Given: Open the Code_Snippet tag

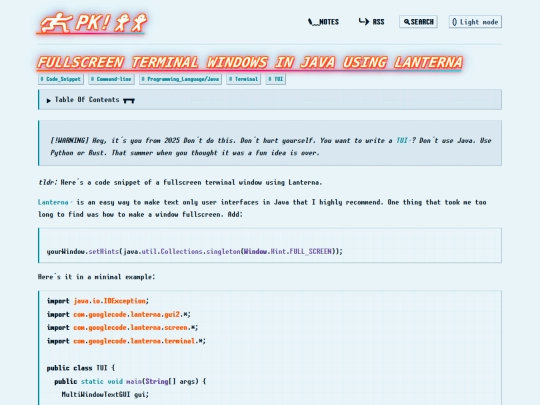Looking at the screenshot, I should [61, 79].
